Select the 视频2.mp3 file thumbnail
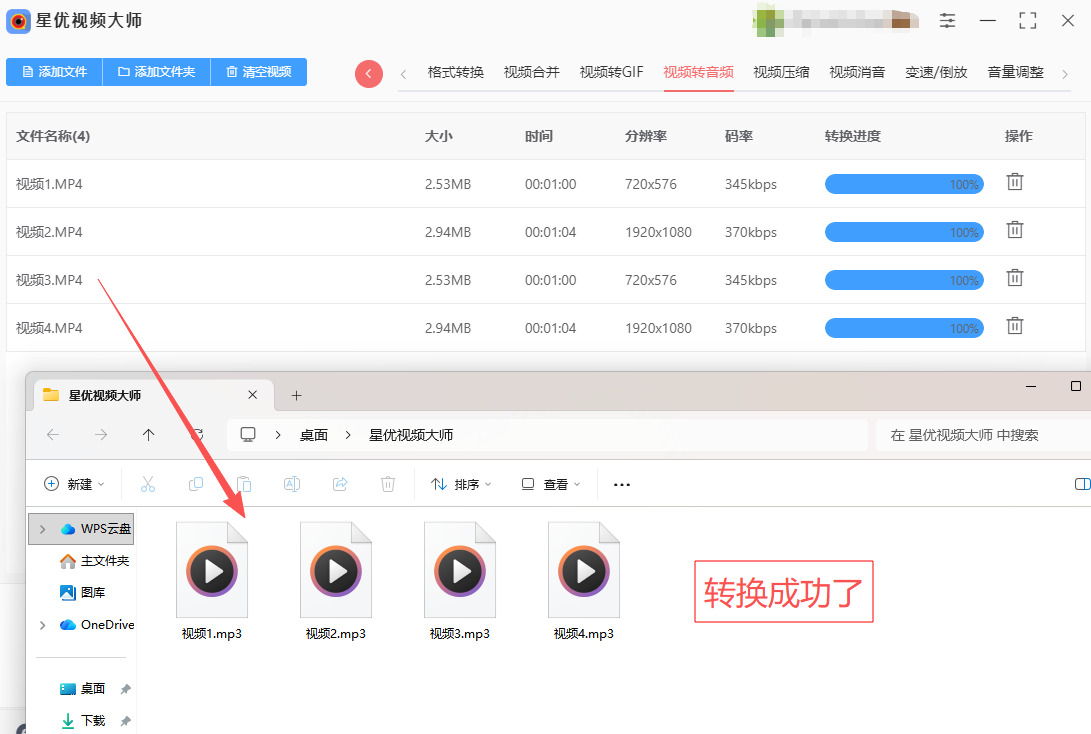Screen dimensions: 1091x734 coord(336,572)
